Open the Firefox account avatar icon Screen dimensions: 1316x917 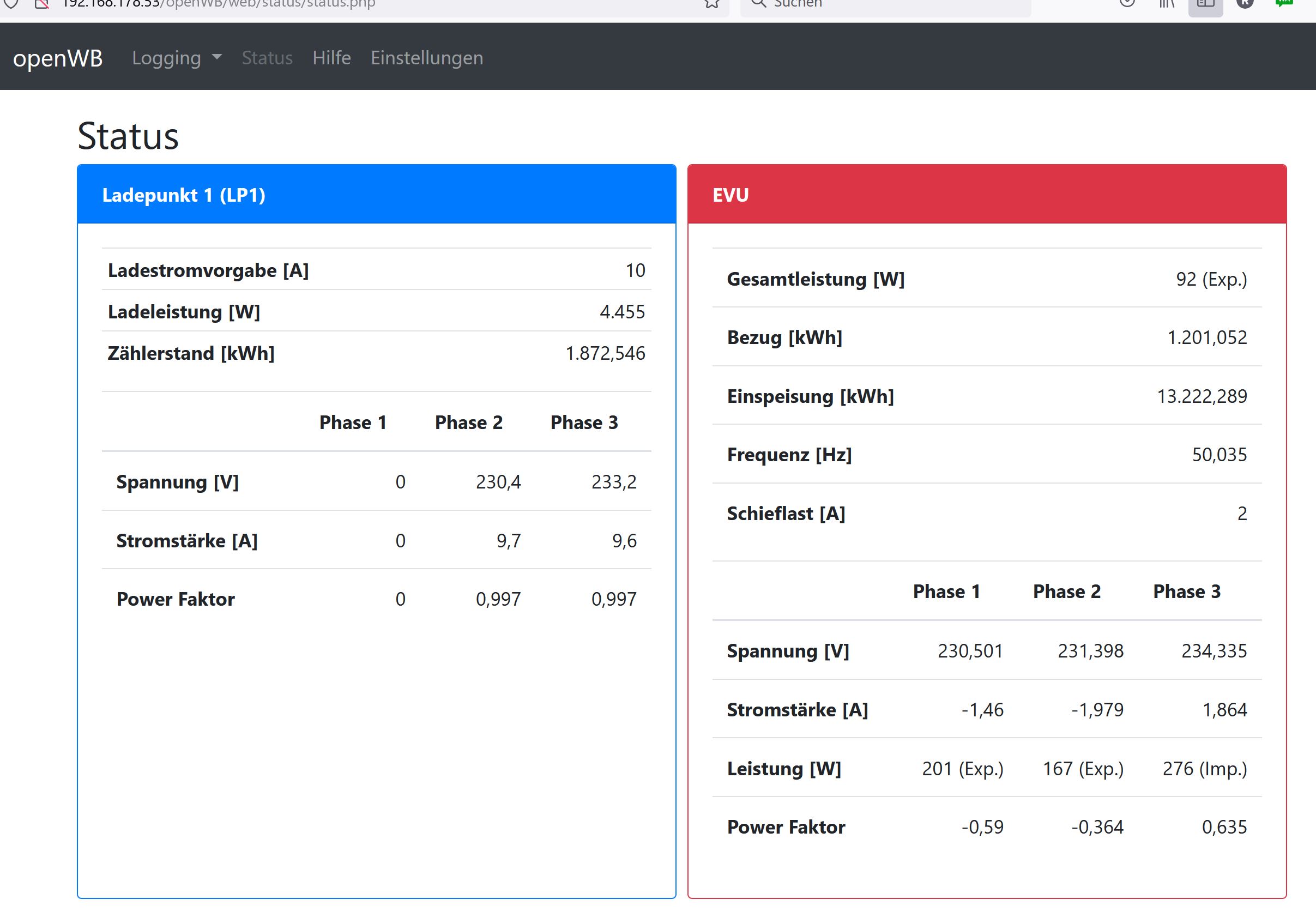click(x=1245, y=3)
